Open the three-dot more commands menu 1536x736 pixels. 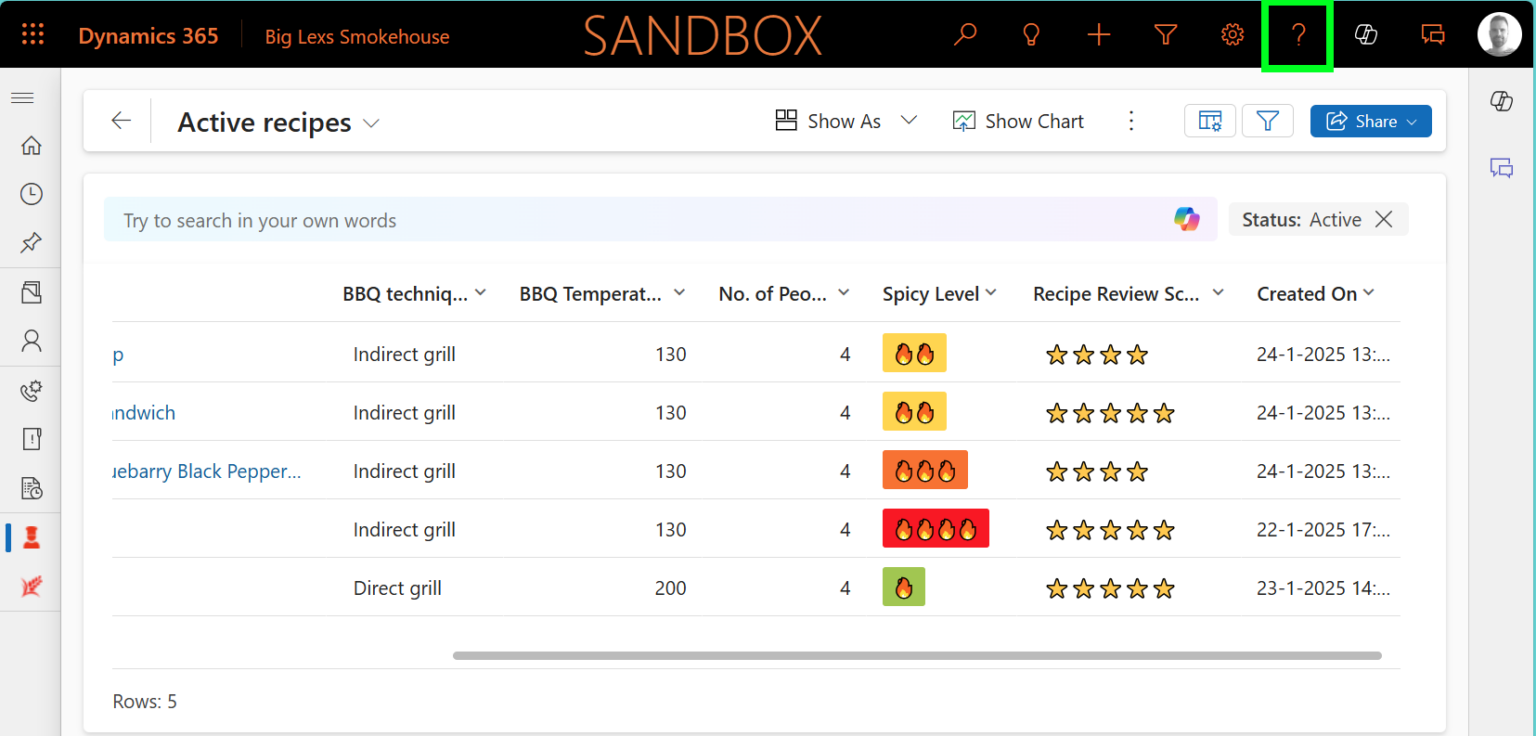tap(1131, 121)
